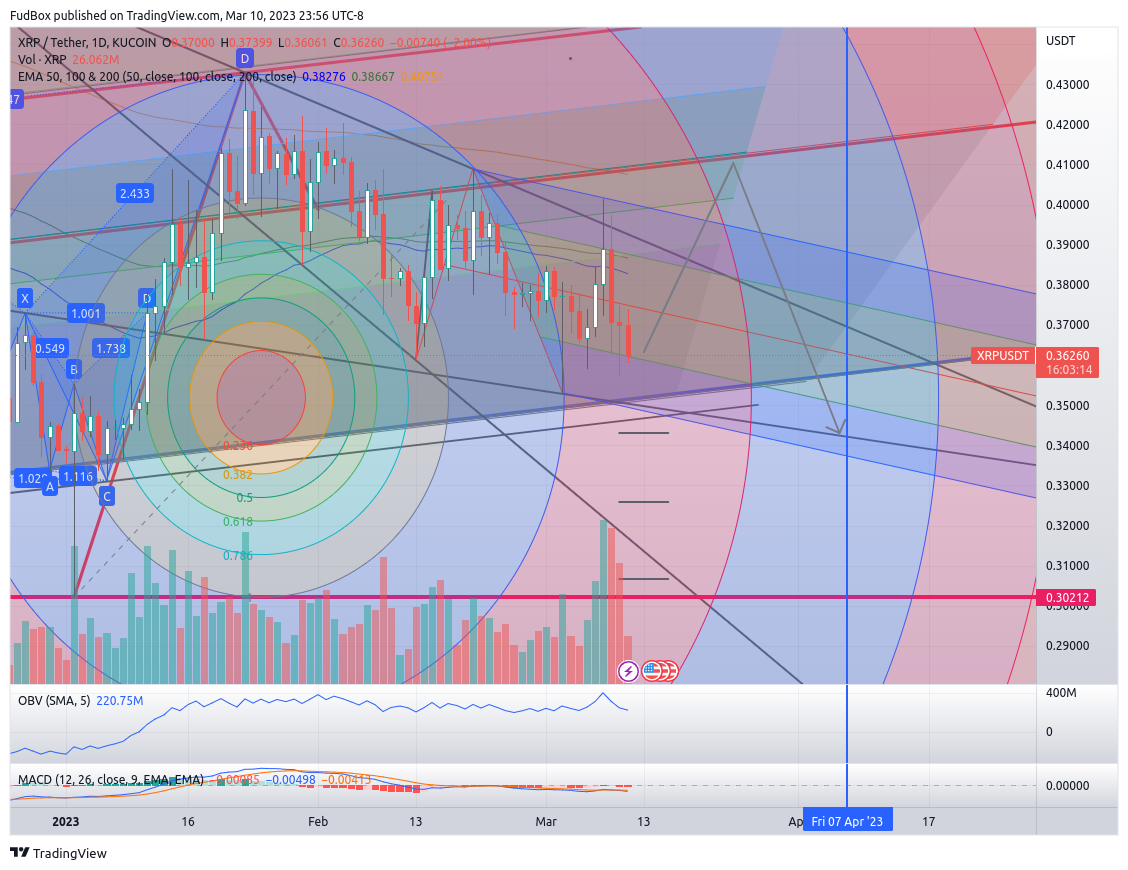Click the 17 label on time axis
The height and width of the screenshot is (870, 1128).
(929, 821)
